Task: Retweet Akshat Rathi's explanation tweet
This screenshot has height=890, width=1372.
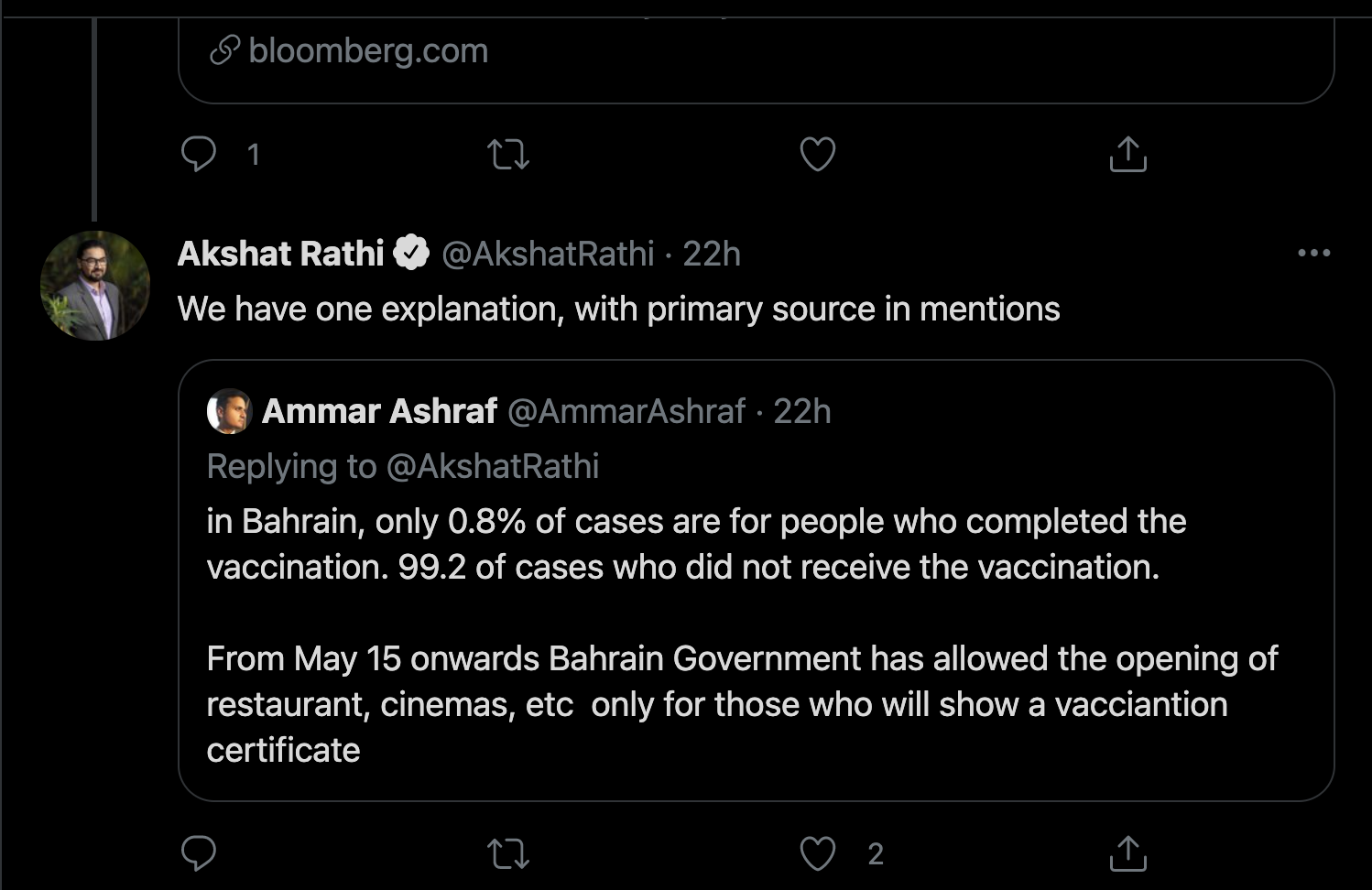Action: coord(508,853)
